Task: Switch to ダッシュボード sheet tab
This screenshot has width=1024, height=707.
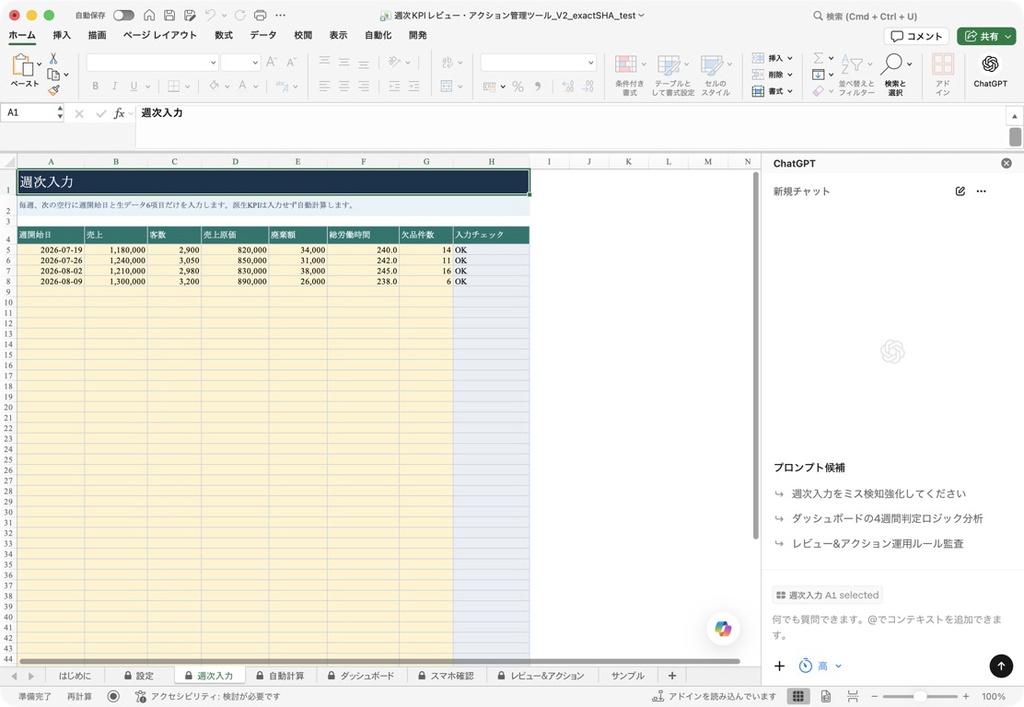Action: pyautogui.click(x=361, y=676)
